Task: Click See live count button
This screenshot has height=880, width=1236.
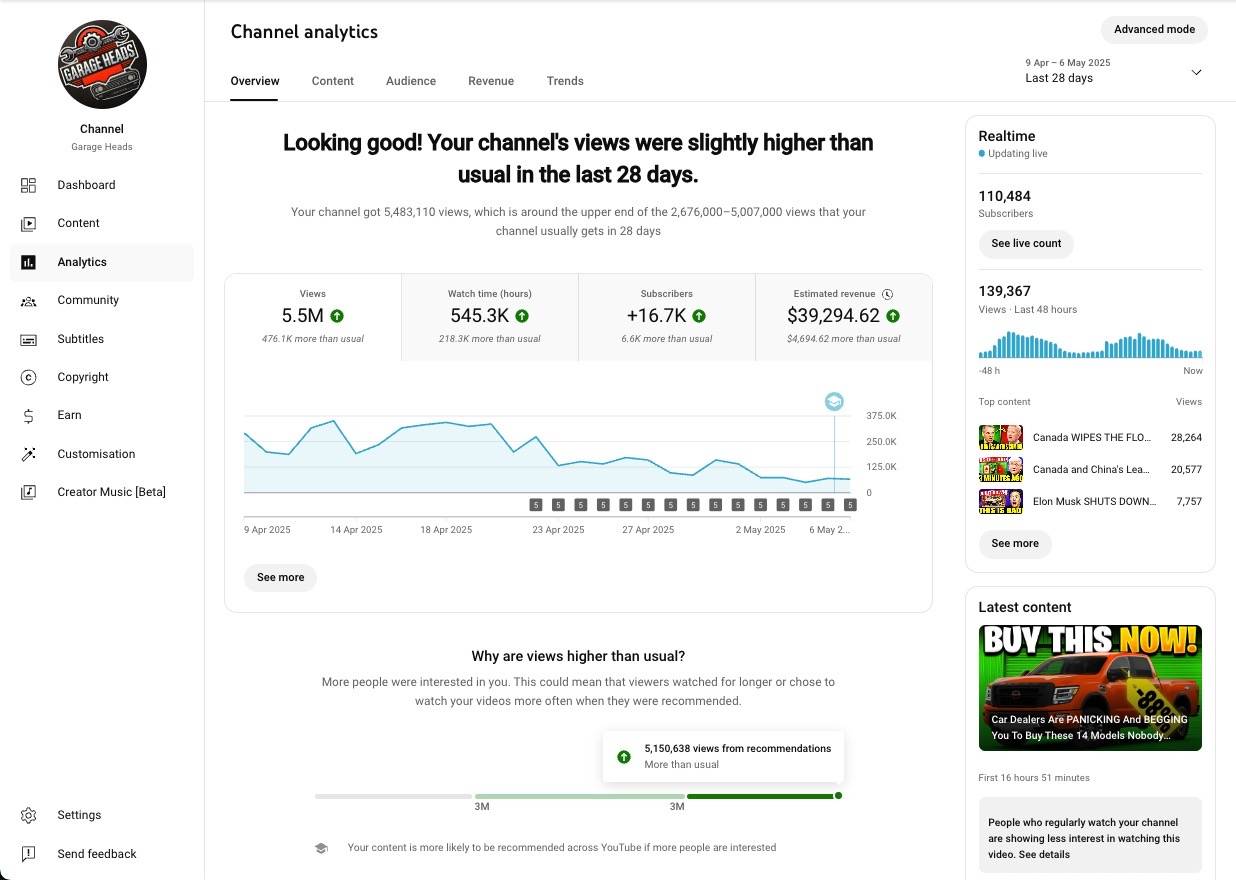Action: 1026,244
